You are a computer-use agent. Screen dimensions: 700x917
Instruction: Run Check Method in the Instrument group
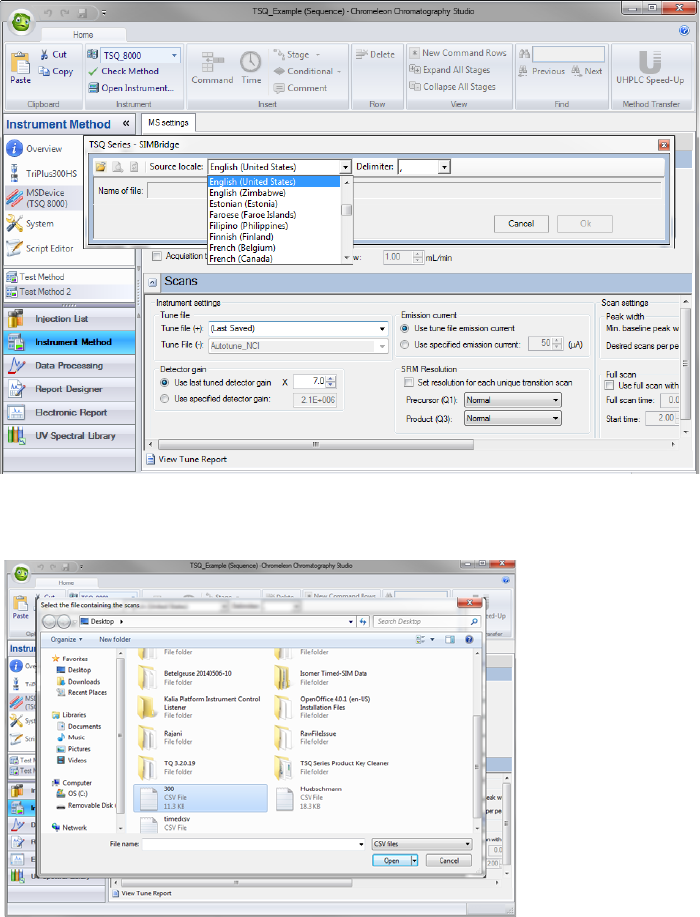(x=123, y=71)
